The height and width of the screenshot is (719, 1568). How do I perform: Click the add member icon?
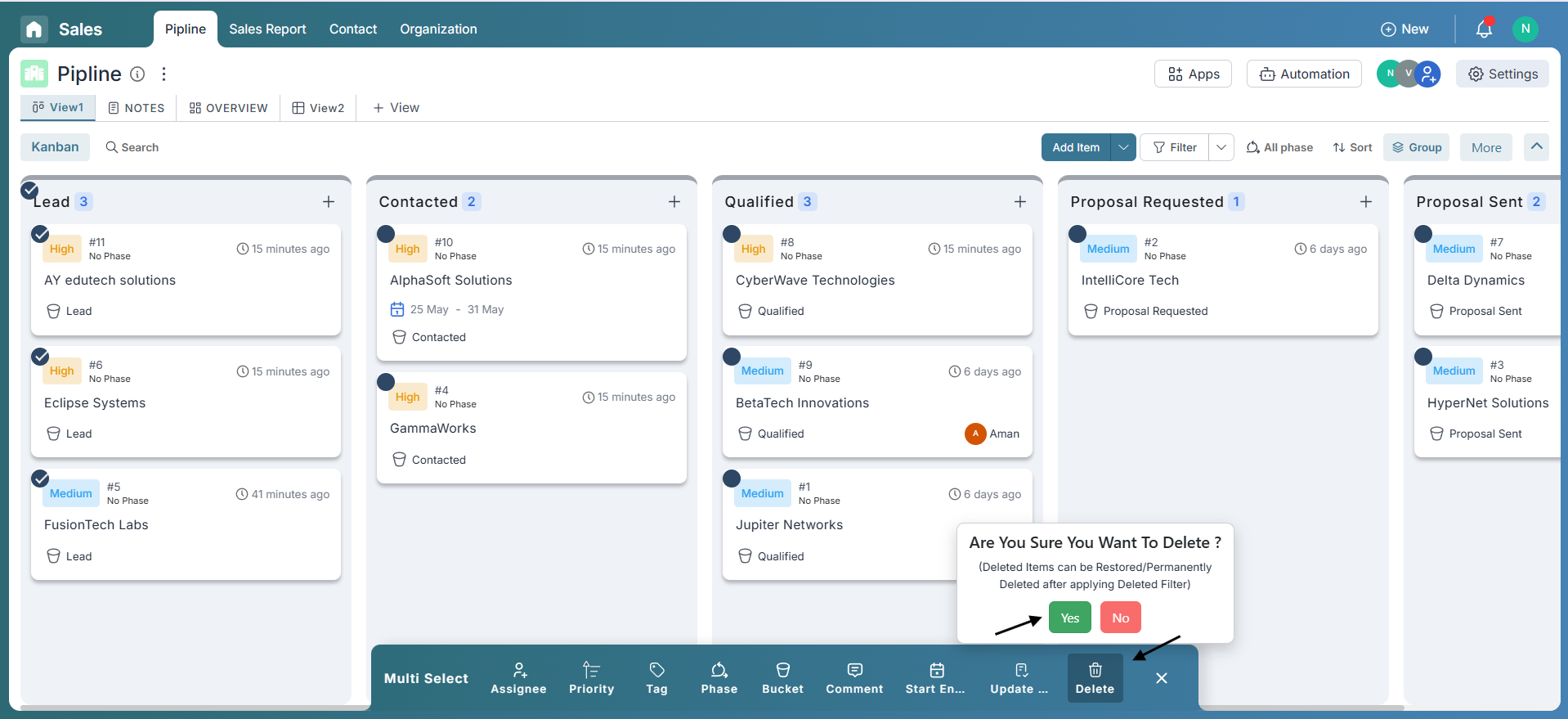[1428, 74]
